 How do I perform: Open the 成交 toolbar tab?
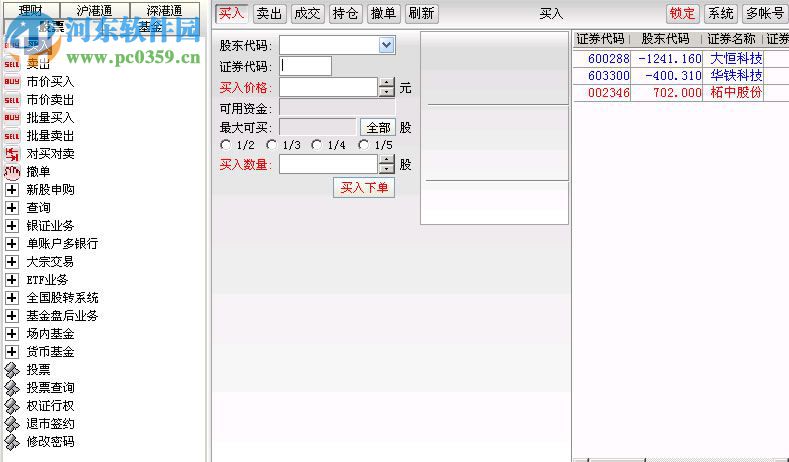pos(307,14)
